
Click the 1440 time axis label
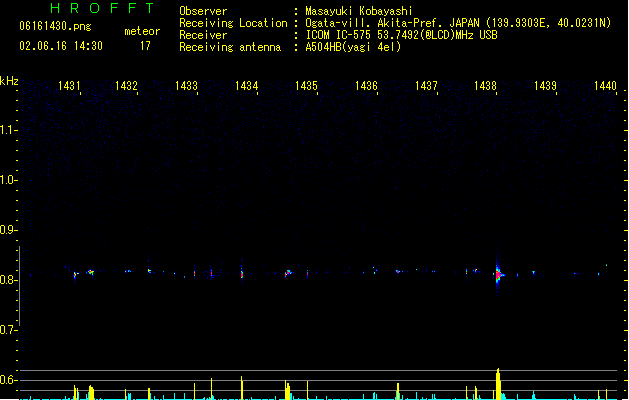[x=605, y=86]
